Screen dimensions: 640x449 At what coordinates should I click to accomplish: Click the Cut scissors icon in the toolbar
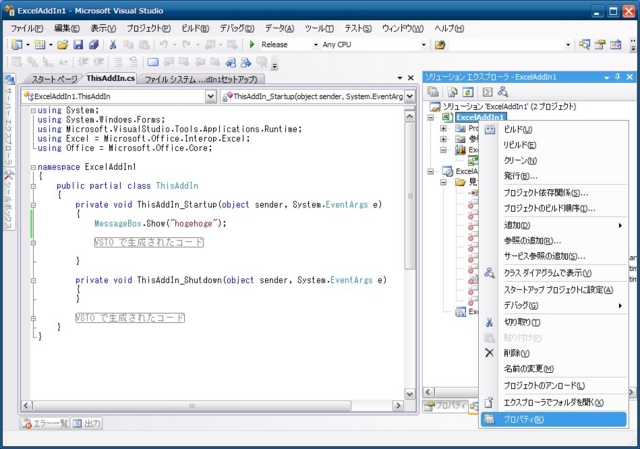point(113,44)
